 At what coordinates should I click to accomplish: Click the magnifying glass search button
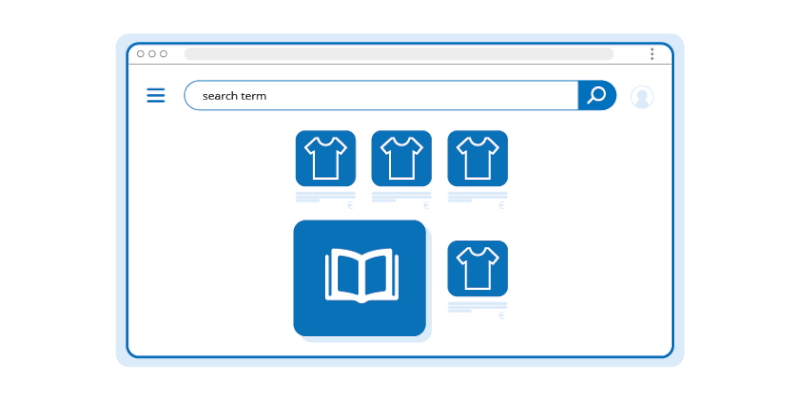tap(597, 95)
